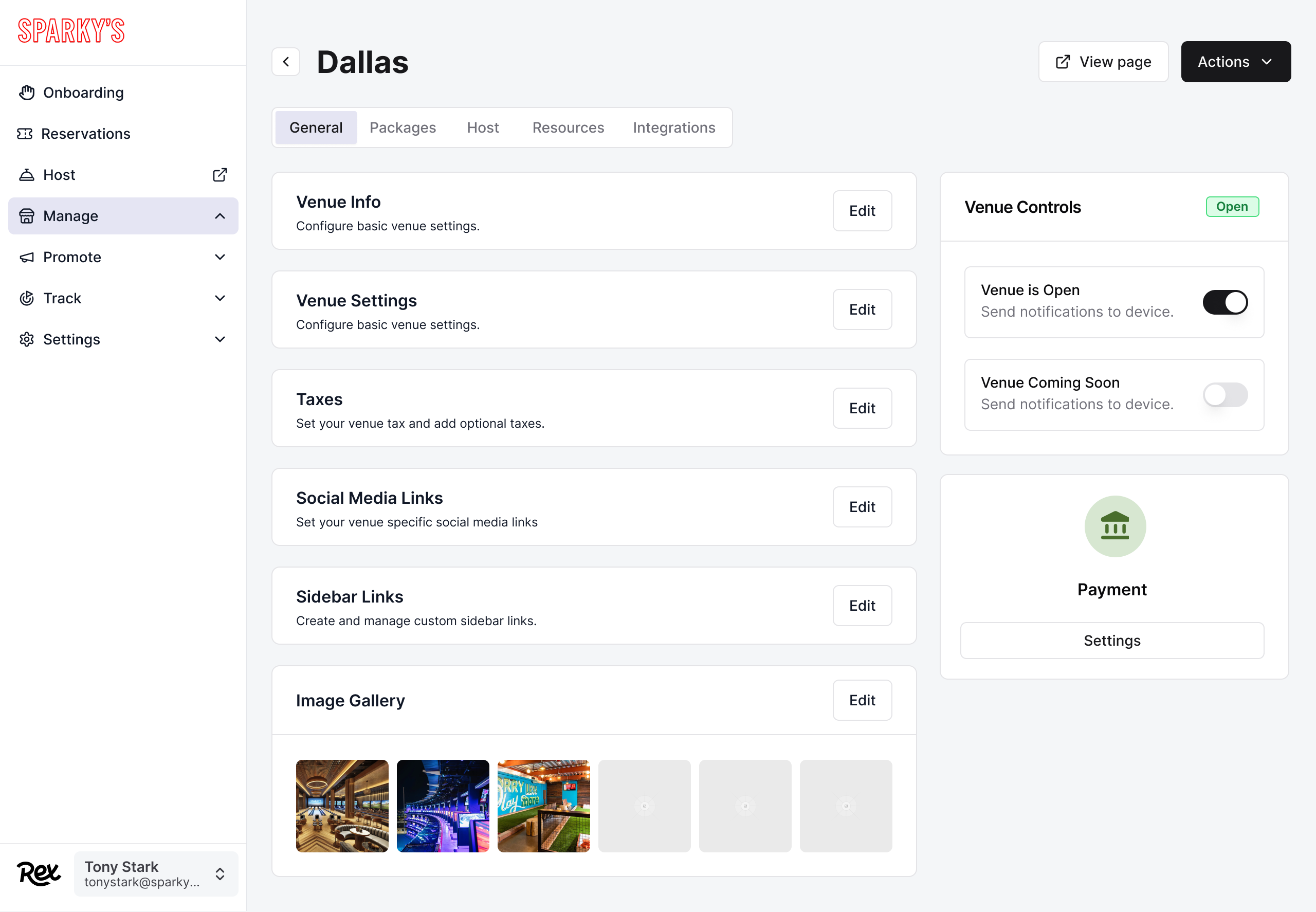Open the bowling alley gallery thumbnail
The height and width of the screenshot is (912, 1316).
342,806
